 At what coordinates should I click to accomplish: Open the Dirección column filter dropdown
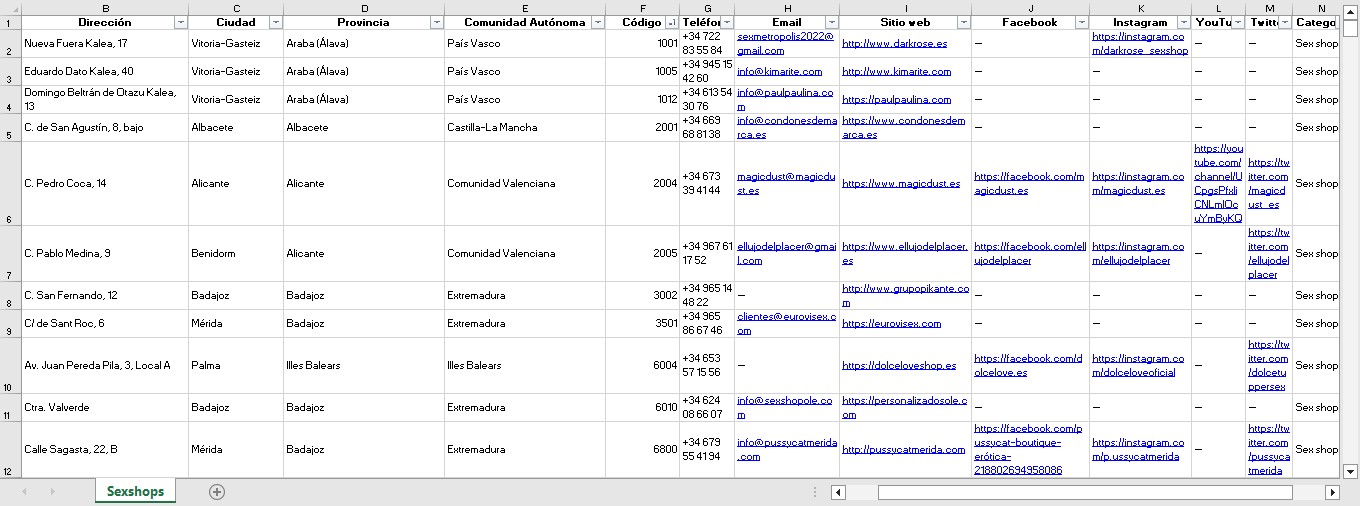[180, 22]
